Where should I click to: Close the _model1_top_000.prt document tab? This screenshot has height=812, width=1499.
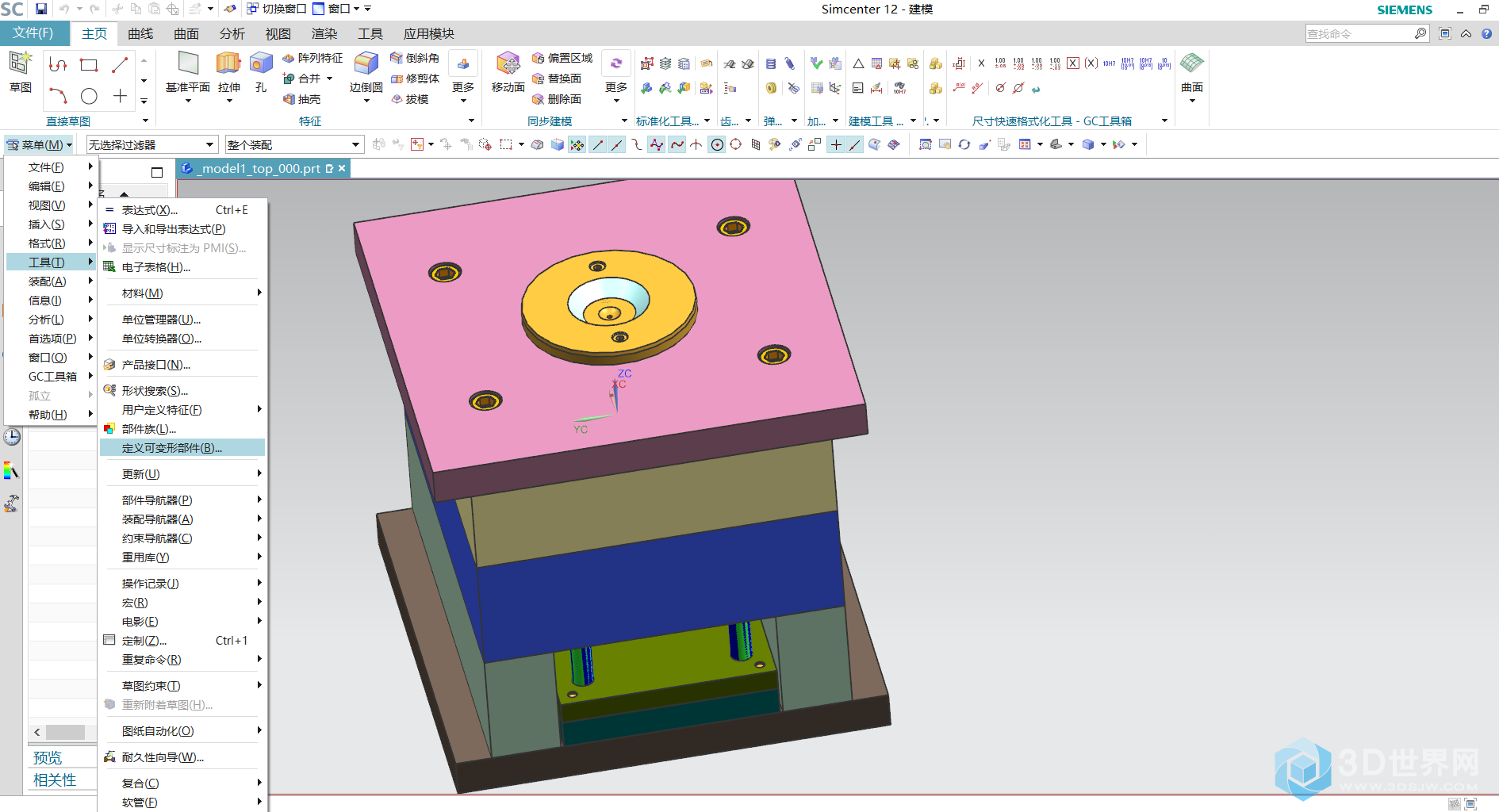point(342,168)
